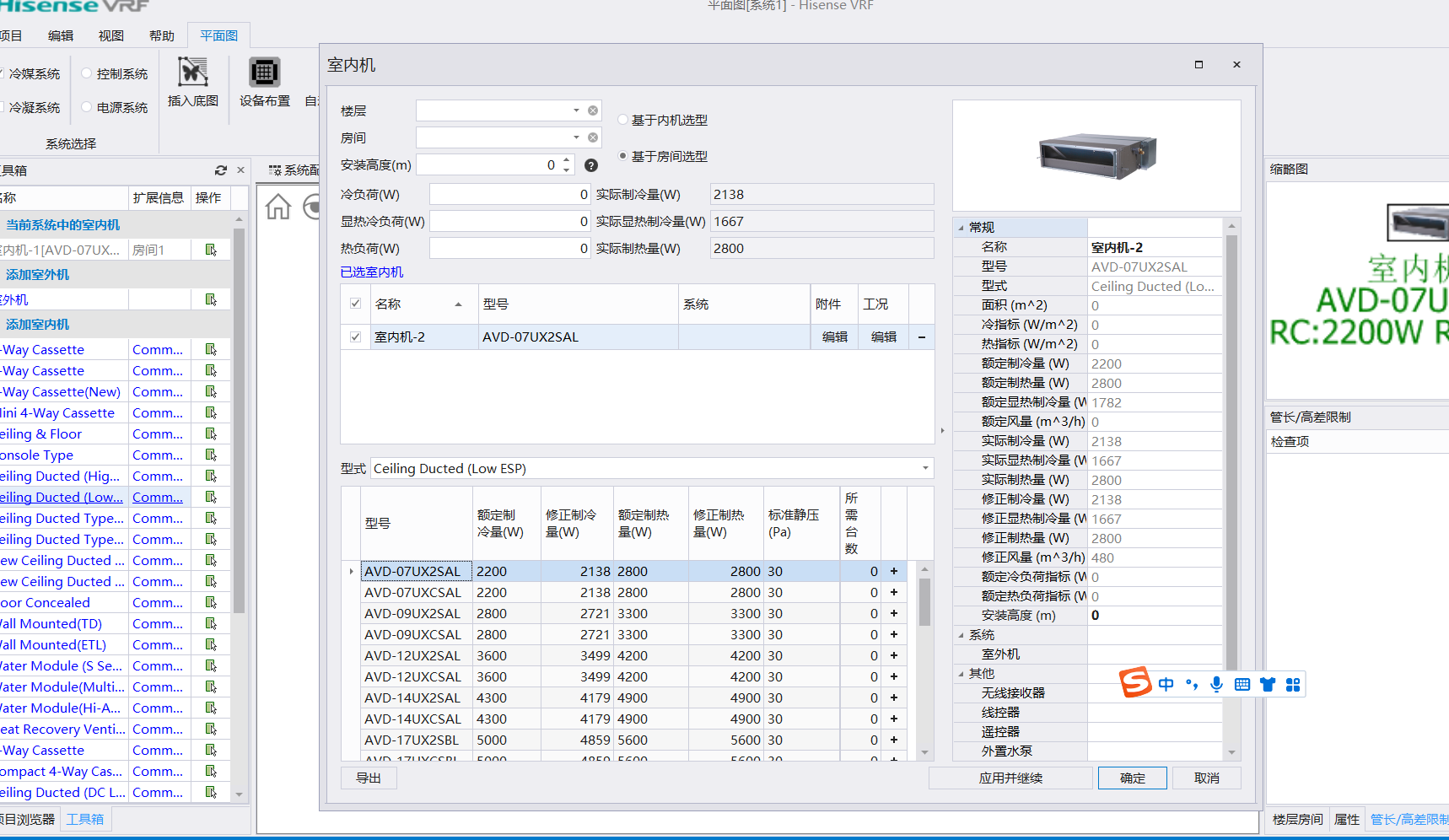Click the action icon for Console Type row

coord(211,455)
